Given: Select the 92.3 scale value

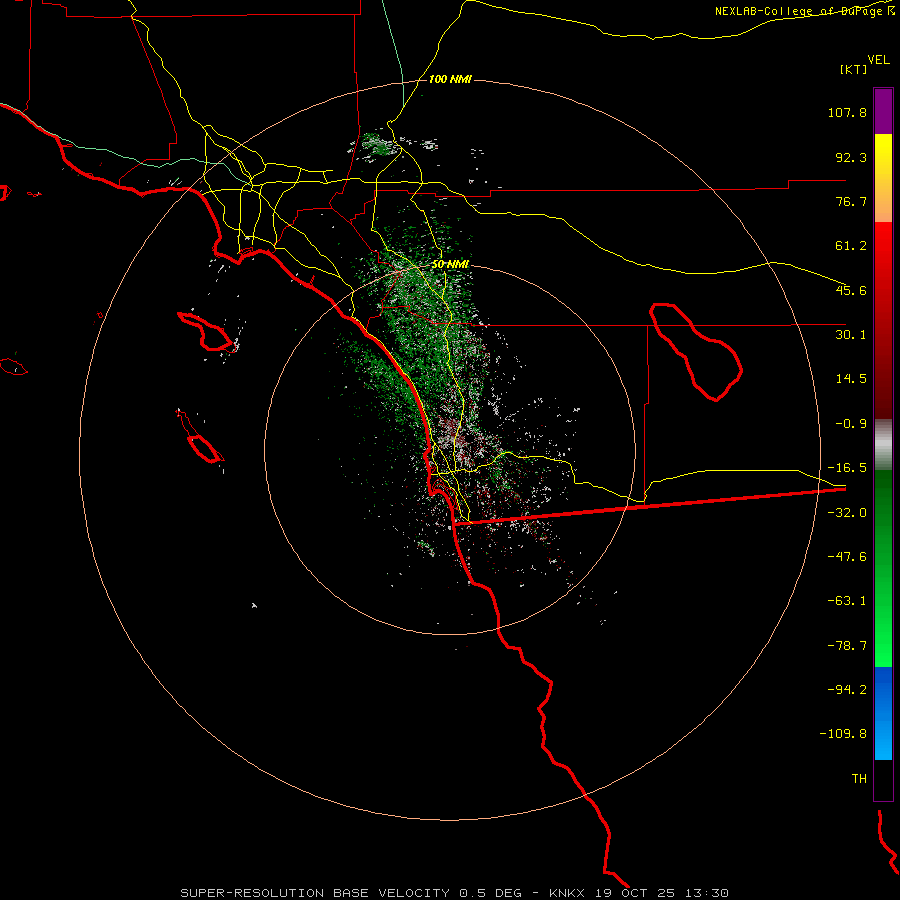Looking at the screenshot, I should pos(851,157).
